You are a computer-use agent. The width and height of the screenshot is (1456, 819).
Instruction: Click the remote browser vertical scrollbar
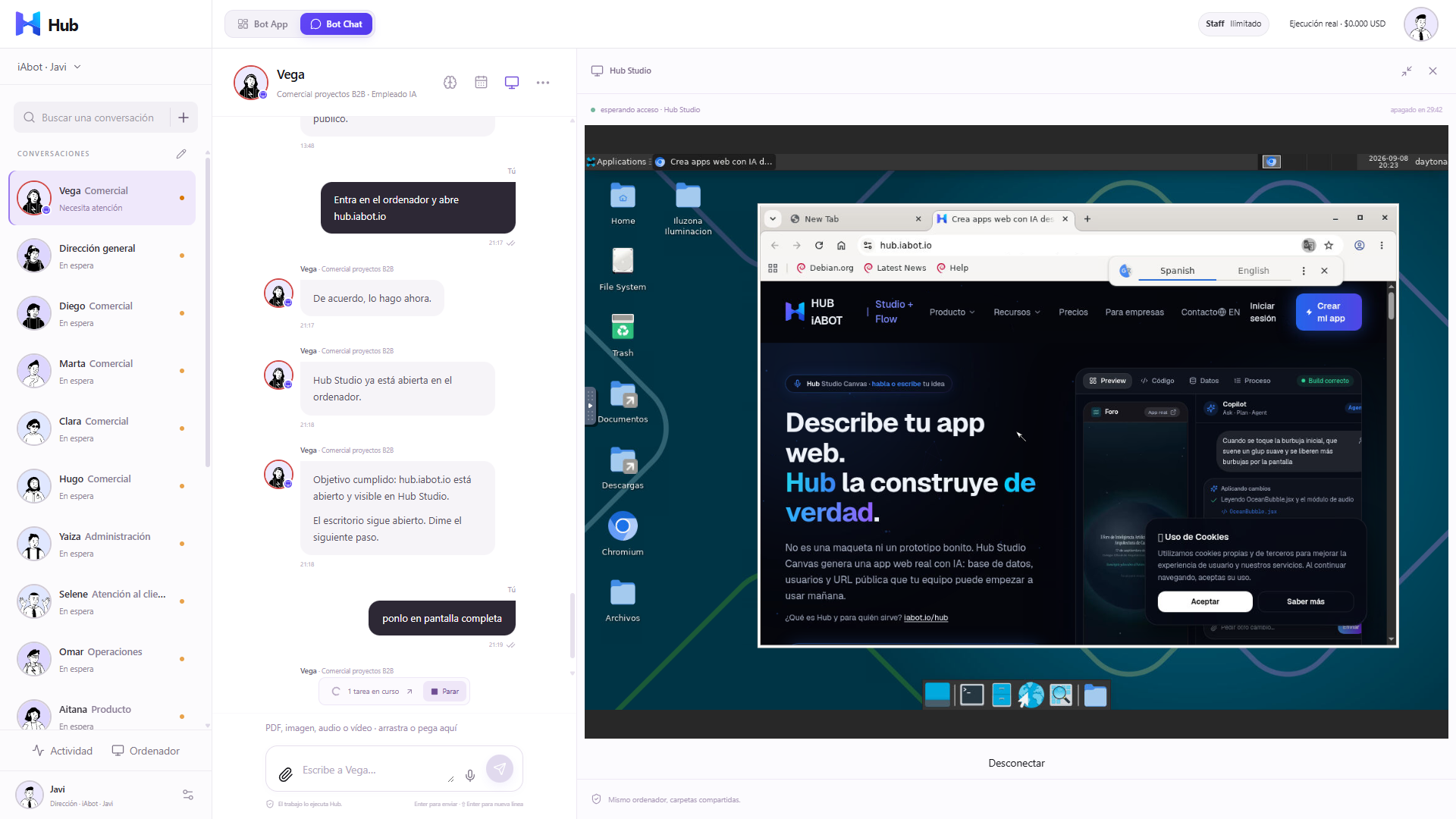pos(1391,463)
